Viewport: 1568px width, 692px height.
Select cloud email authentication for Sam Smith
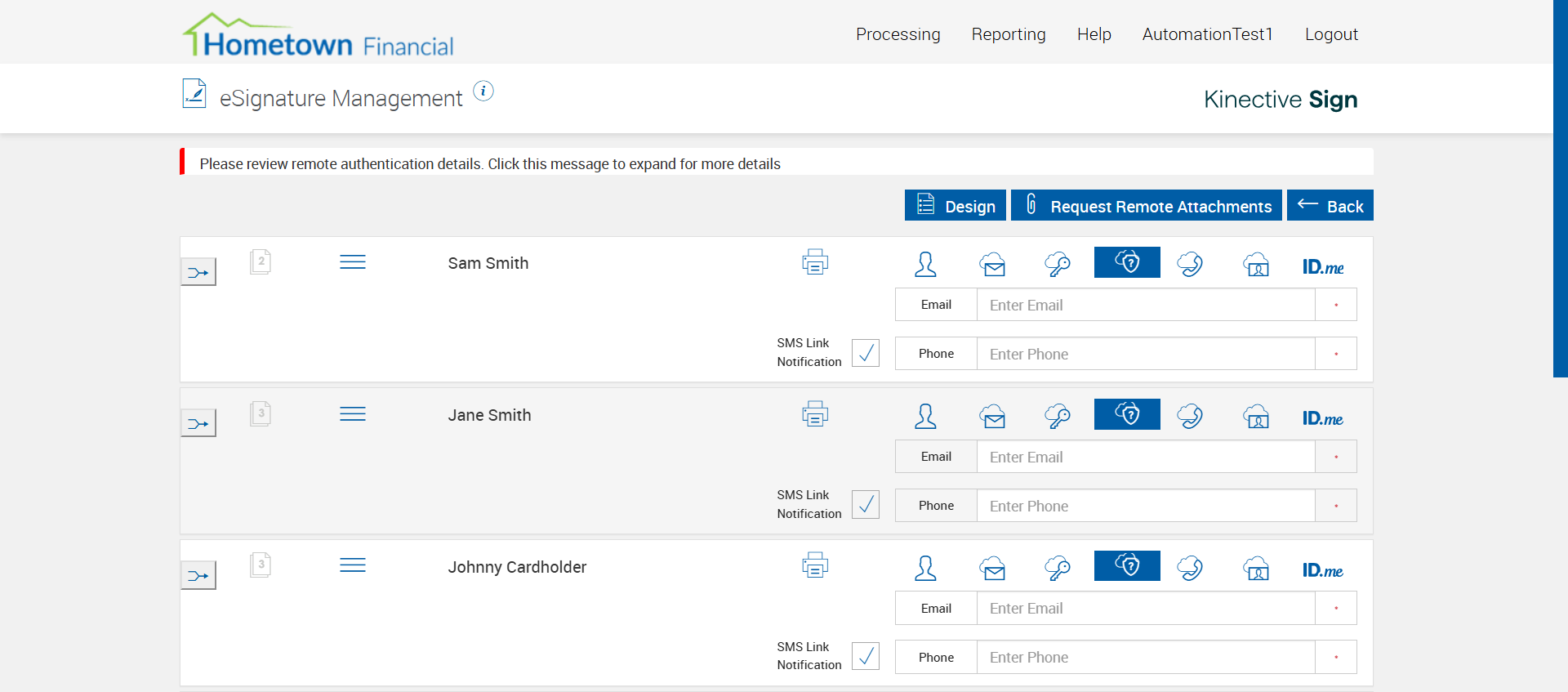click(x=993, y=264)
